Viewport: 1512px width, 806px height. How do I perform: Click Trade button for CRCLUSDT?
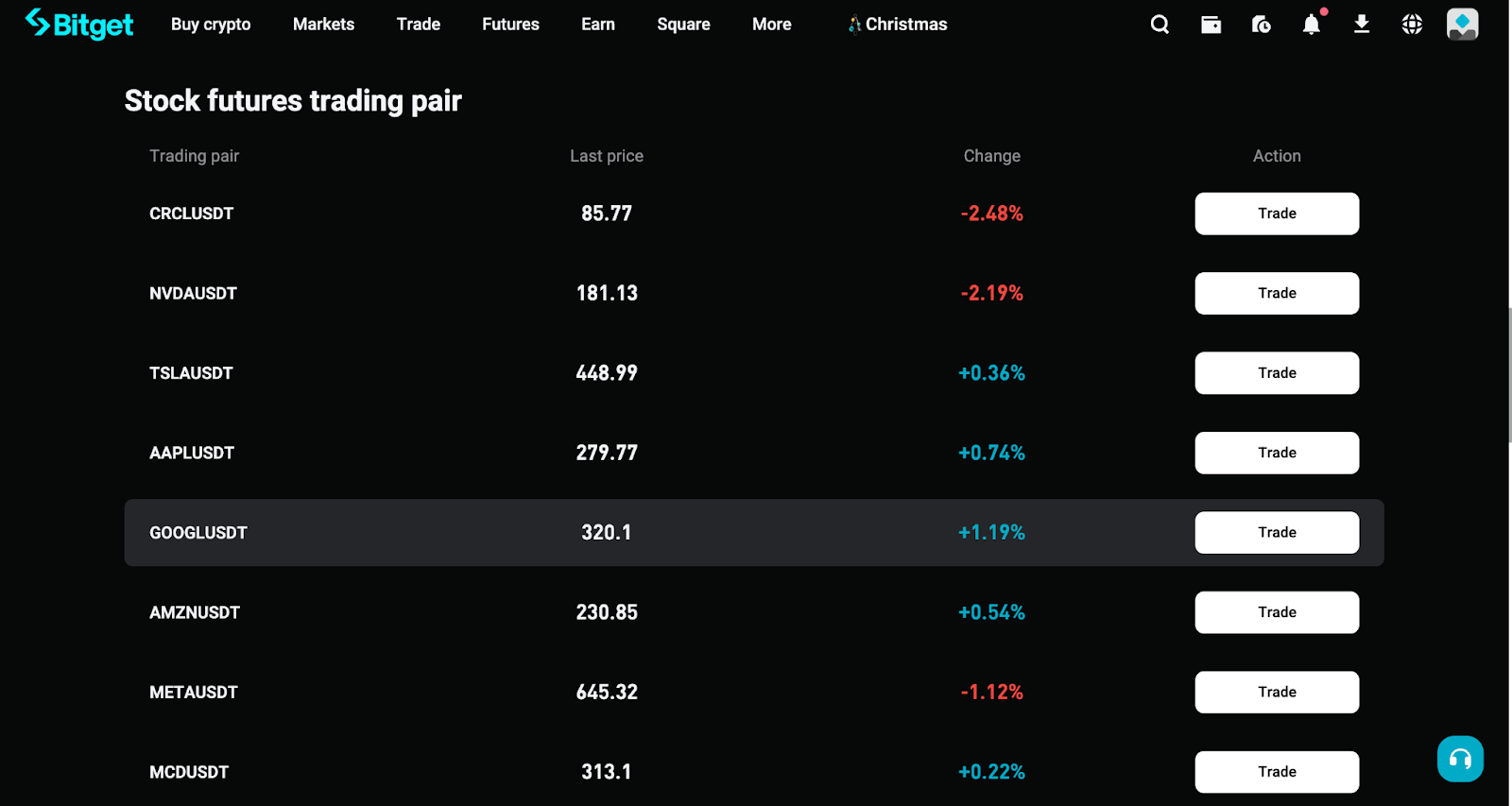1277,214
